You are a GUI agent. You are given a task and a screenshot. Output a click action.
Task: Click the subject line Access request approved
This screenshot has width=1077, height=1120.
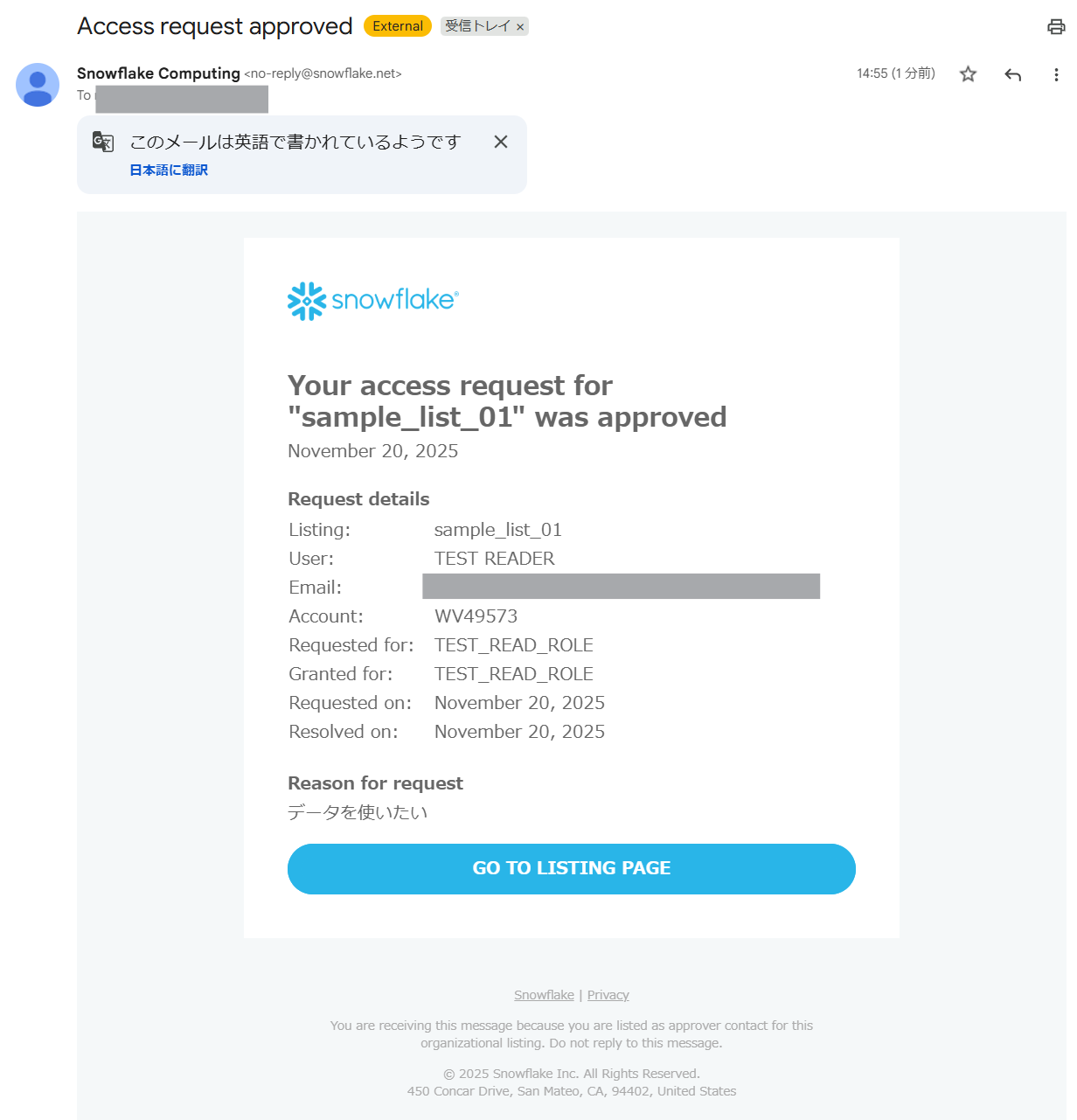(x=215, y=26)
